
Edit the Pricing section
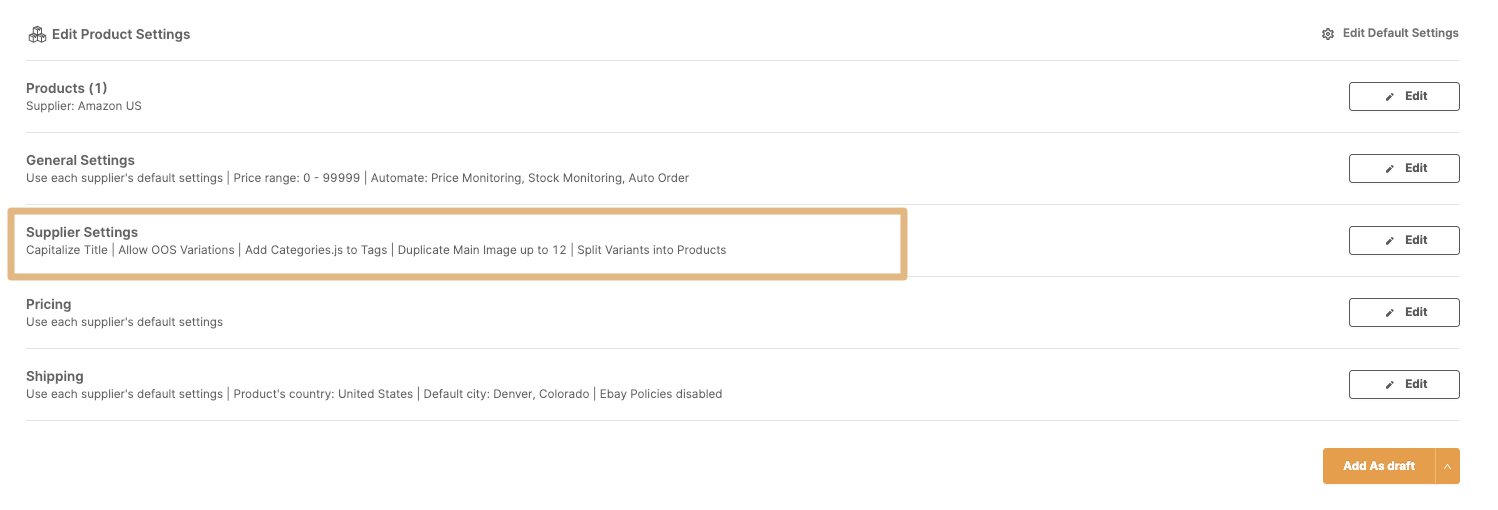pos(1404,312)
